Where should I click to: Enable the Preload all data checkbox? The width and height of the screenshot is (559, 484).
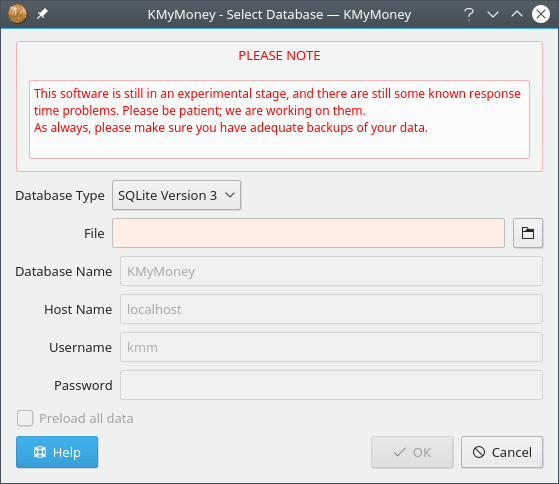point(25,418)
